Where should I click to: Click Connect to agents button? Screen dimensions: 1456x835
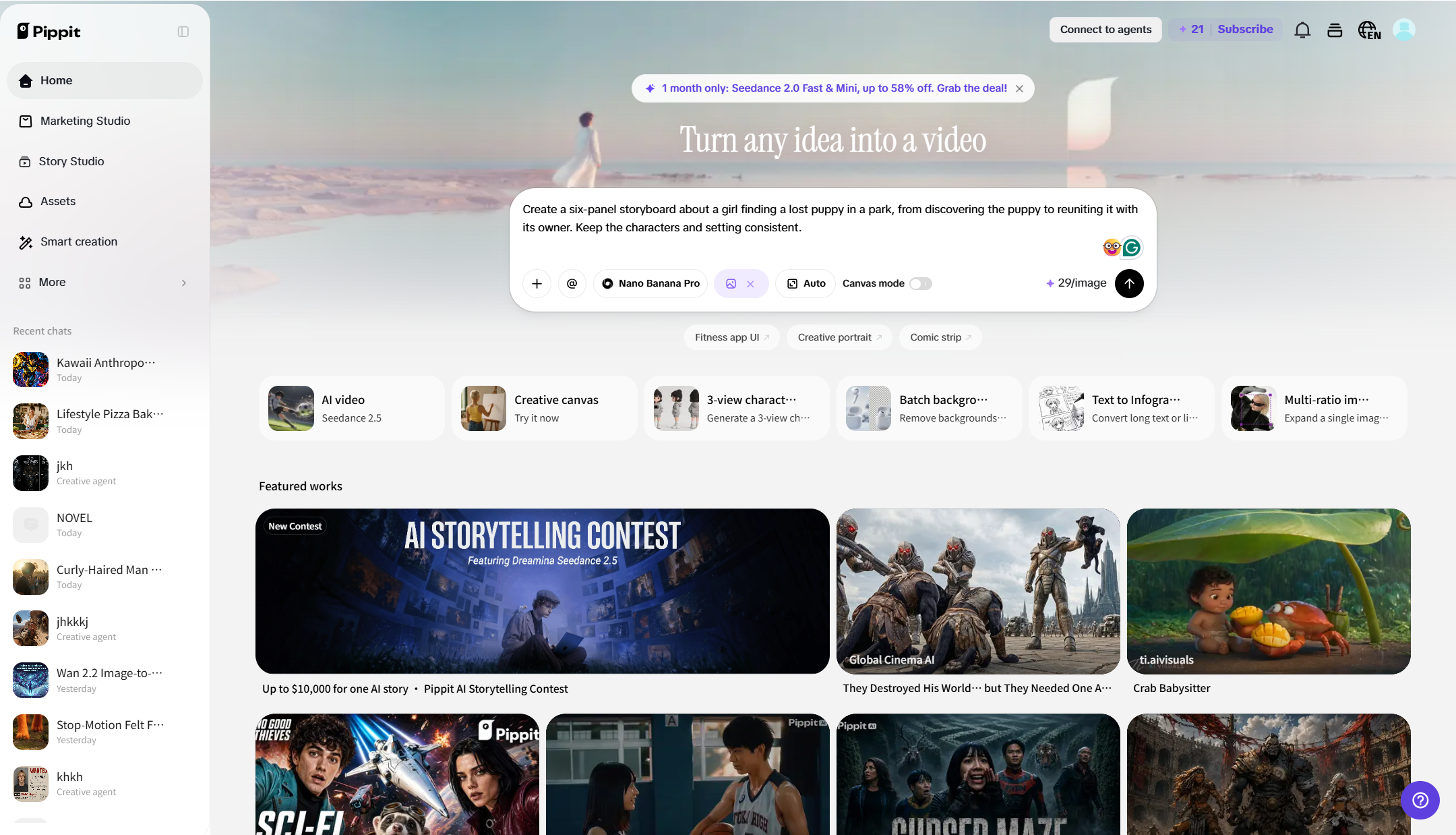point(1105,30)
